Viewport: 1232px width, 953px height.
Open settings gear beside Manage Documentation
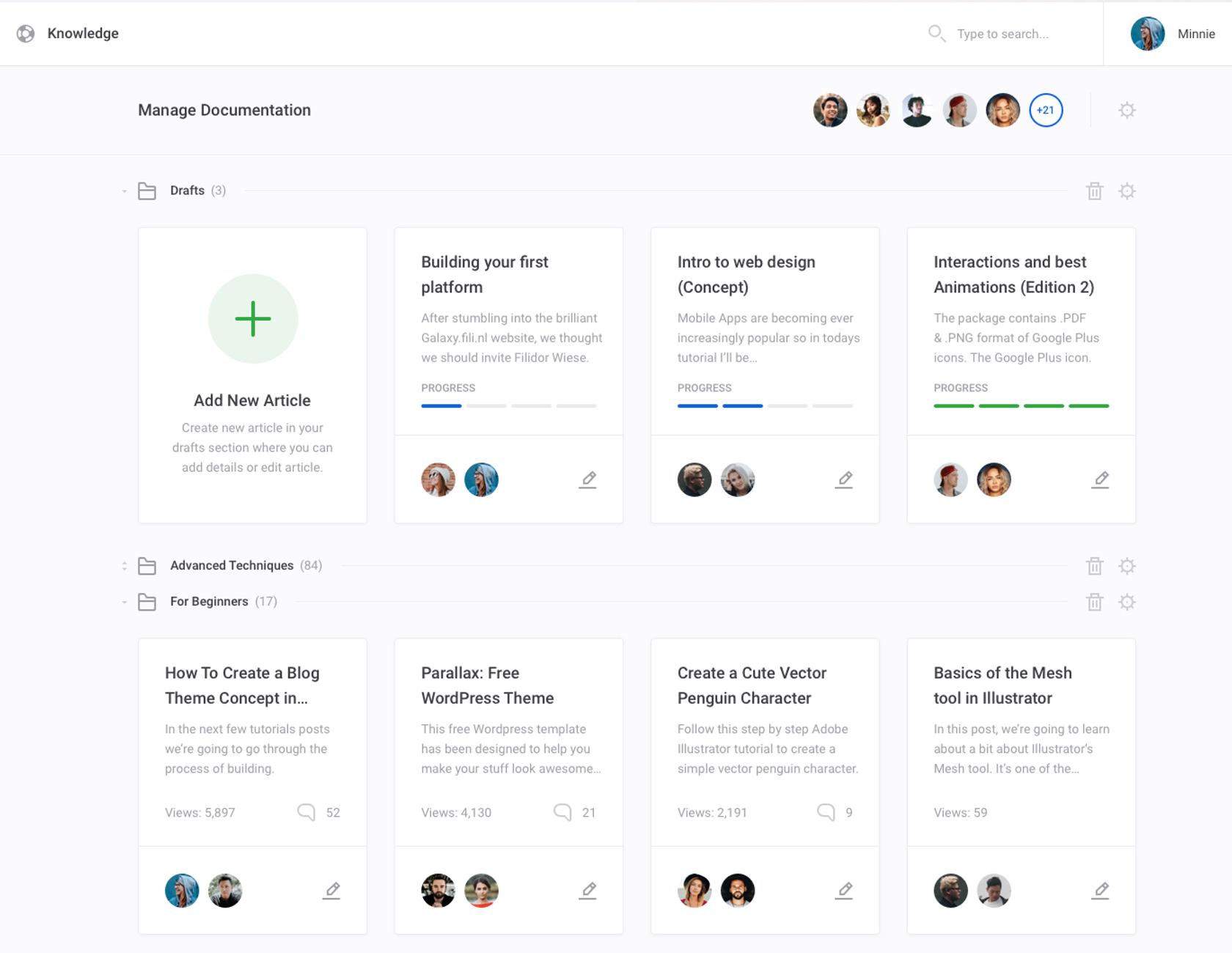1127,109
